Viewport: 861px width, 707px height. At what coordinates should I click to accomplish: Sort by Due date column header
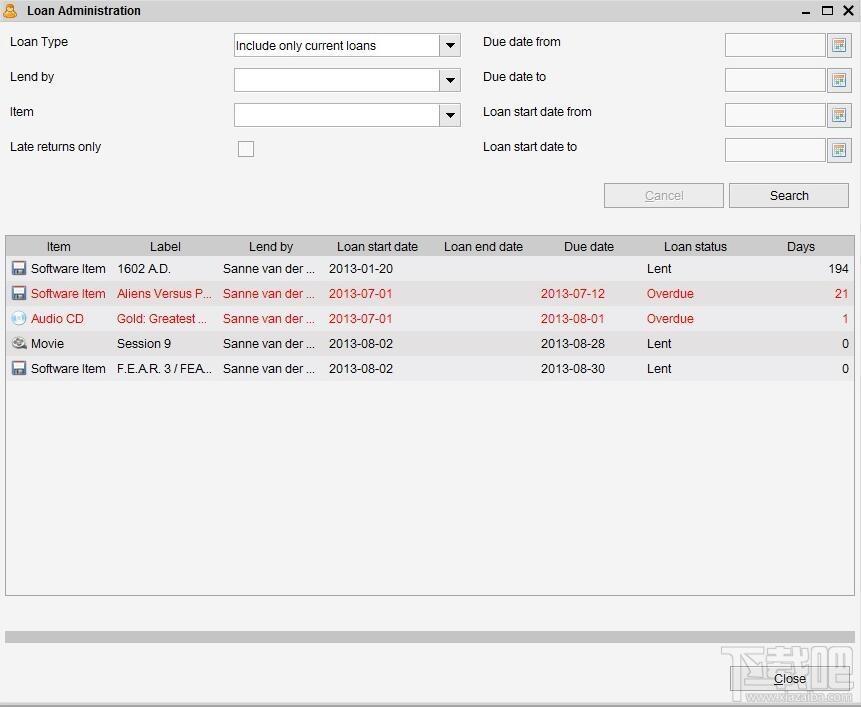tap(589, 246)
